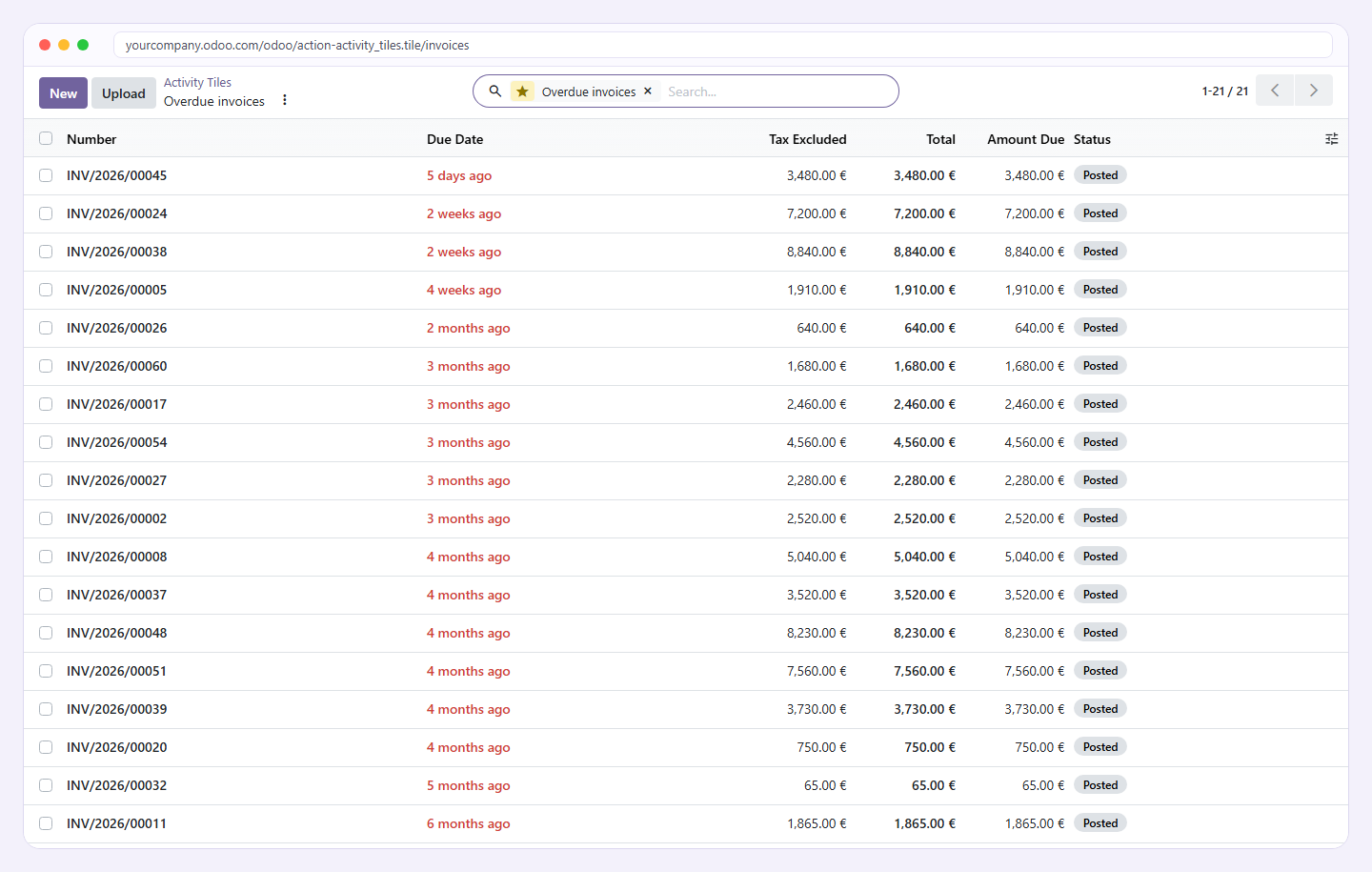The image size is (1372, 872).
Task: Sort by the Due Date column header
Action: [x=455, y=139]
